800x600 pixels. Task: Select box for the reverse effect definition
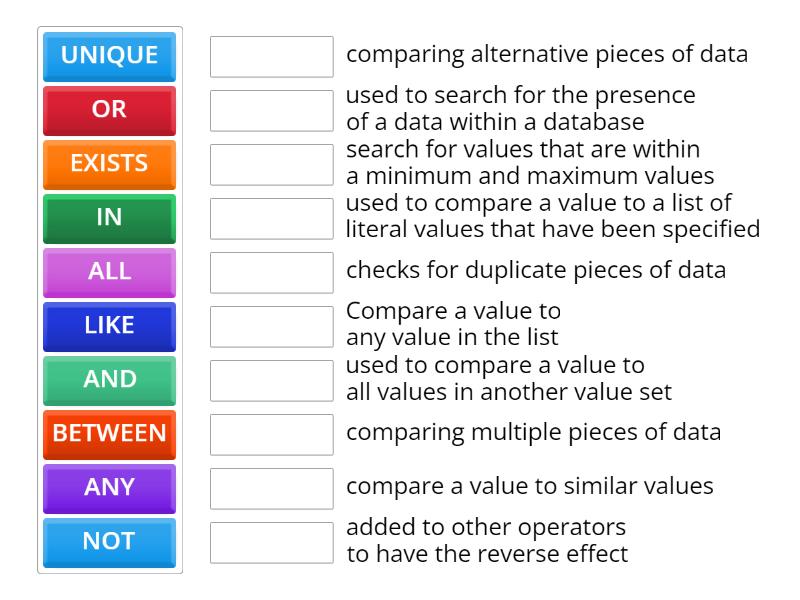point(272,543)
